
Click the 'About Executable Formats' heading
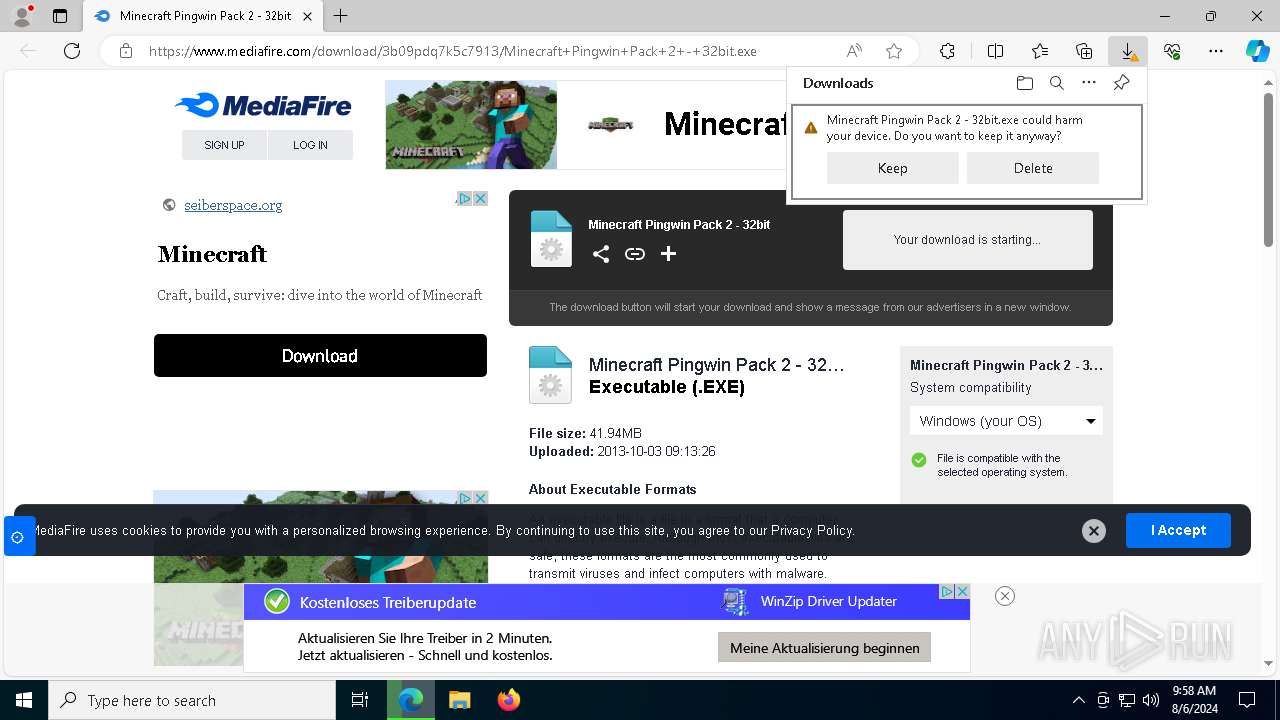(613, 489)
